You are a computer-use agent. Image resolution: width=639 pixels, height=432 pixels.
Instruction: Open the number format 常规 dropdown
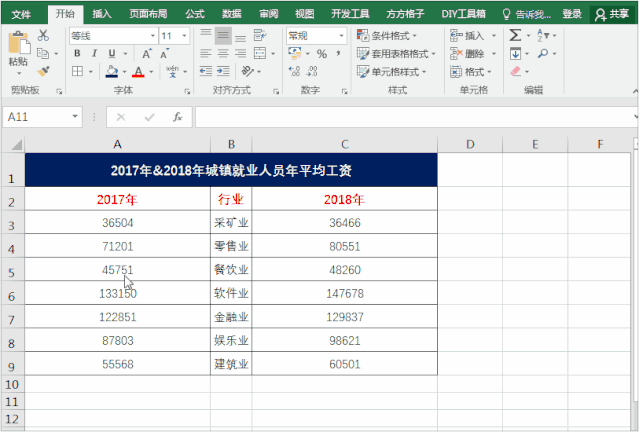click(x=342, y=36)
